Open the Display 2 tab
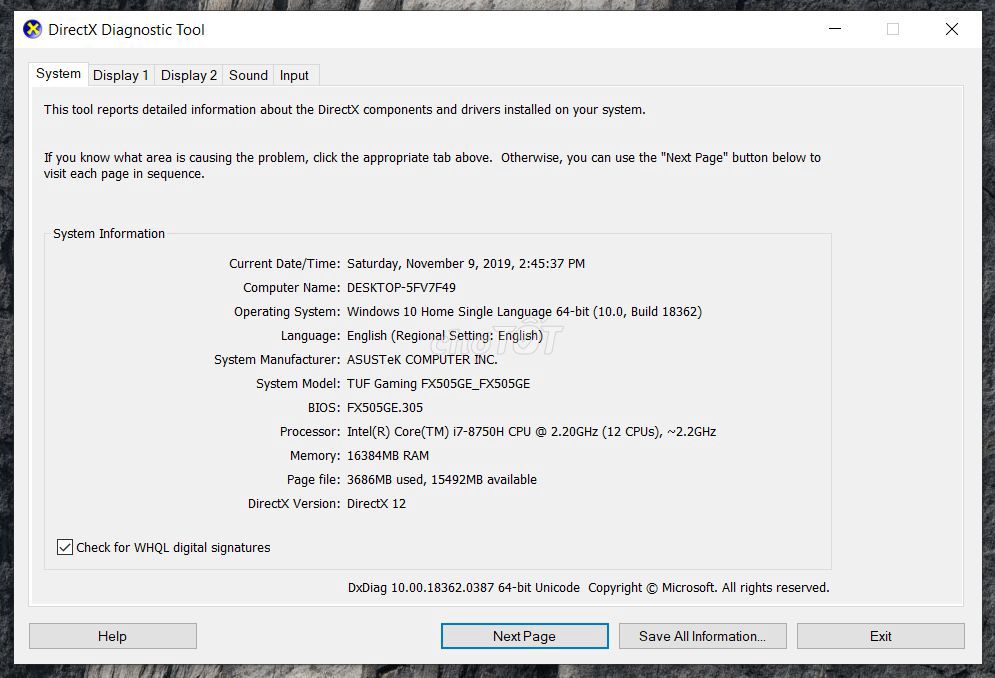Viewport: 995px width, 678px height. click(x=188, y=76)
